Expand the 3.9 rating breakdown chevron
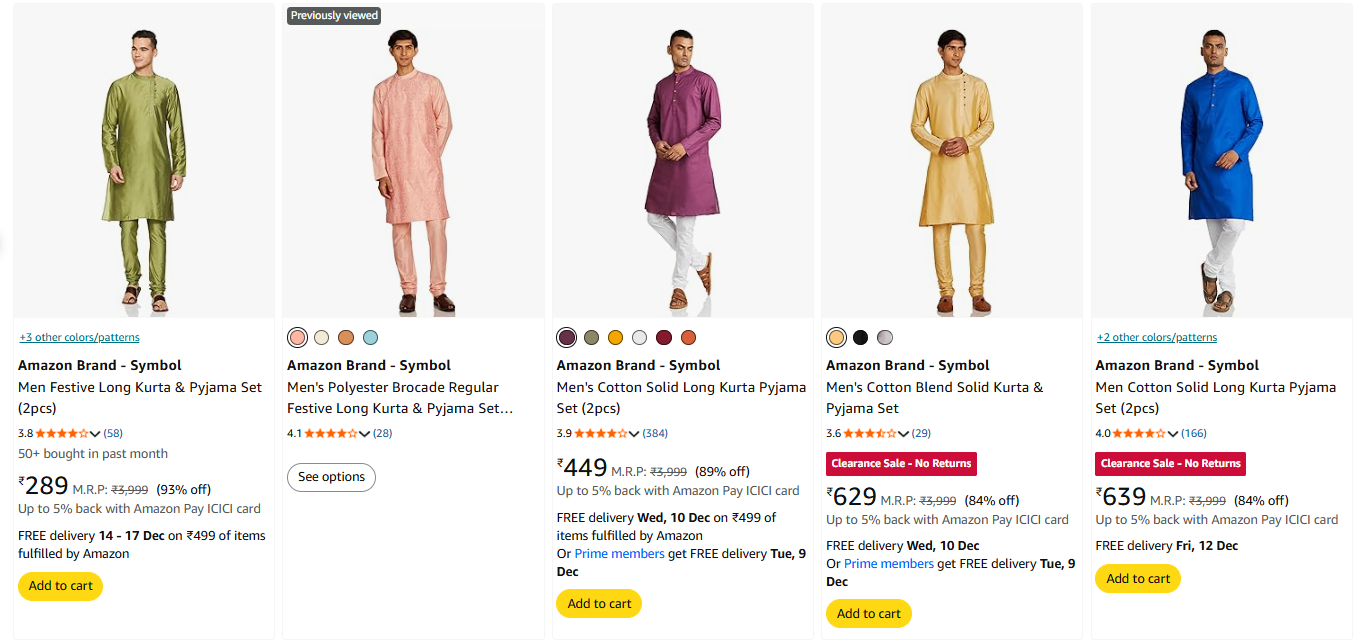 (x=634, y=434)
